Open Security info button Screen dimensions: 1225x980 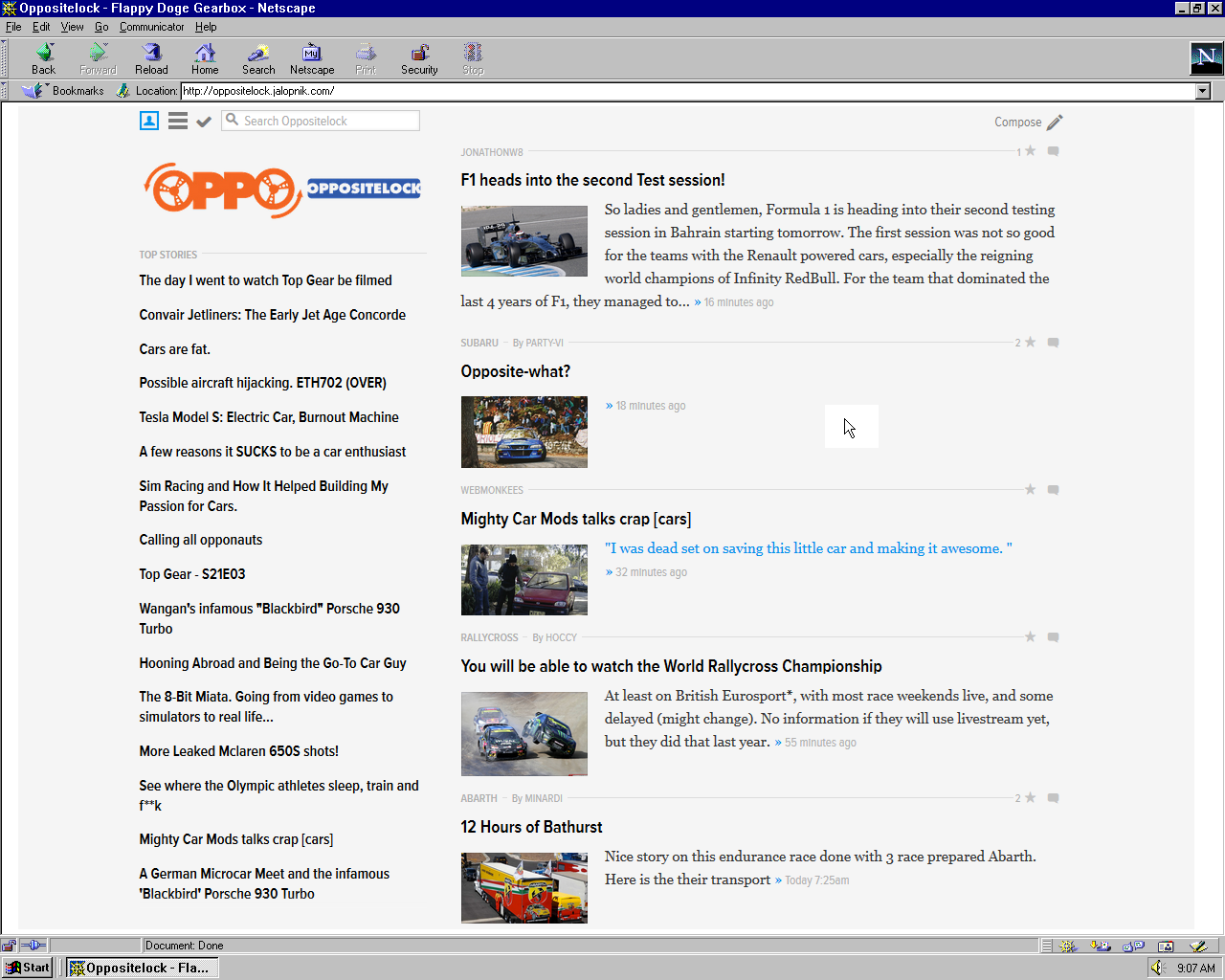[x=419, y=58]
